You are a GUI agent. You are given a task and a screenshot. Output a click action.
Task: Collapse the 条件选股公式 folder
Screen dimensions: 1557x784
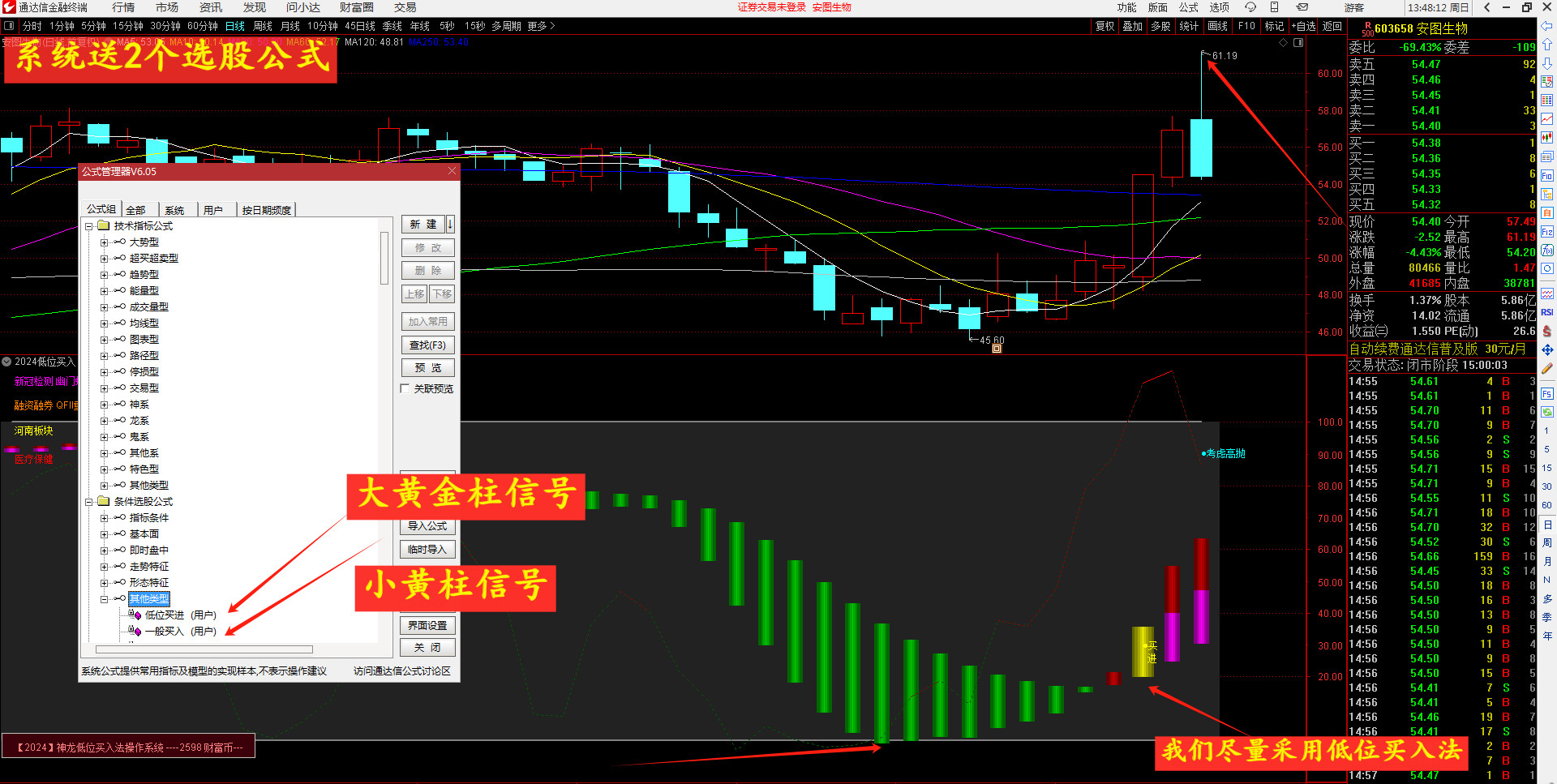[89, 502]
